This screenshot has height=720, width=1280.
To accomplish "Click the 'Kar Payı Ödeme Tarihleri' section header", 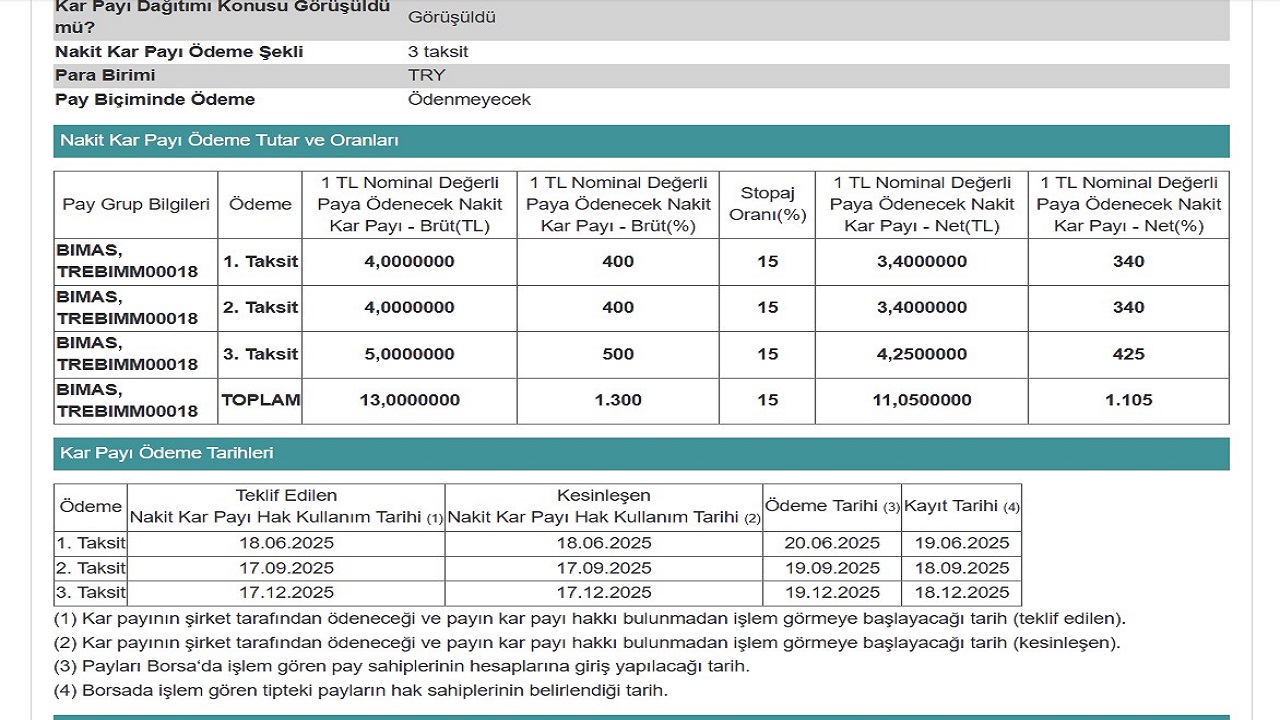I will [x=166, y=453].
